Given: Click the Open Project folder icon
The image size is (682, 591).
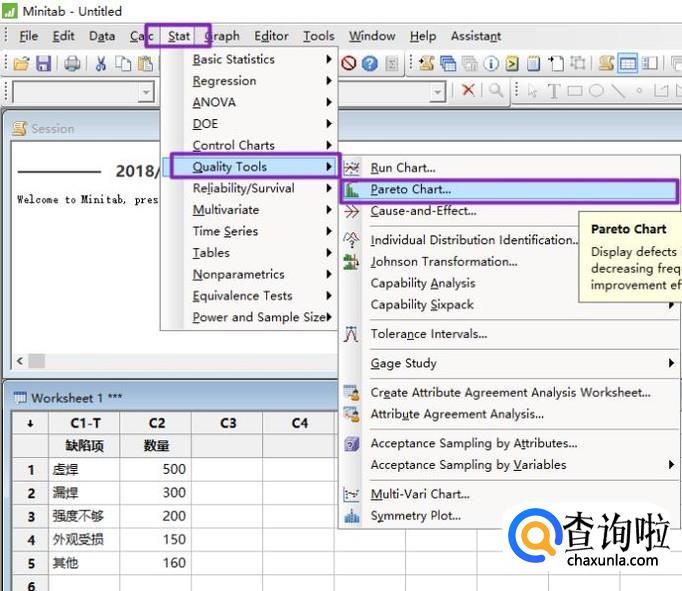Looking at the screenshot, I should click(21, 63).
